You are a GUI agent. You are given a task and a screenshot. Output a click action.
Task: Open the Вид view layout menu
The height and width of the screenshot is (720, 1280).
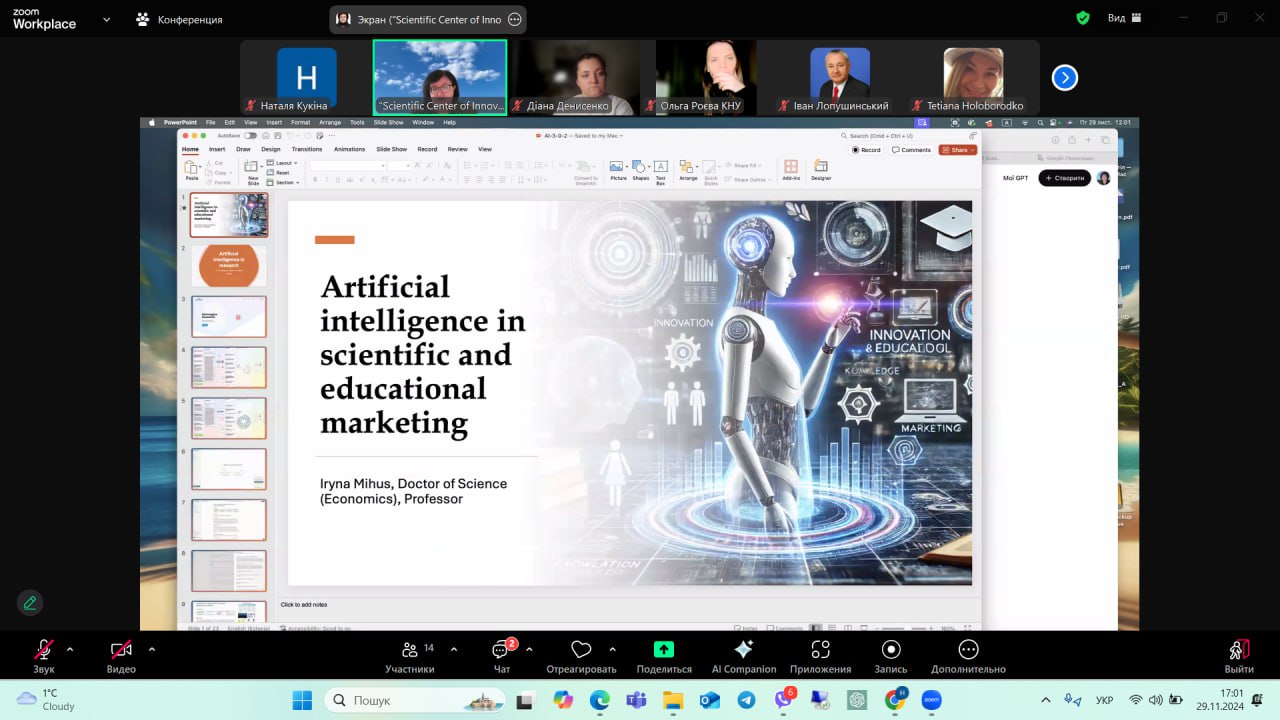point(1116,18)
